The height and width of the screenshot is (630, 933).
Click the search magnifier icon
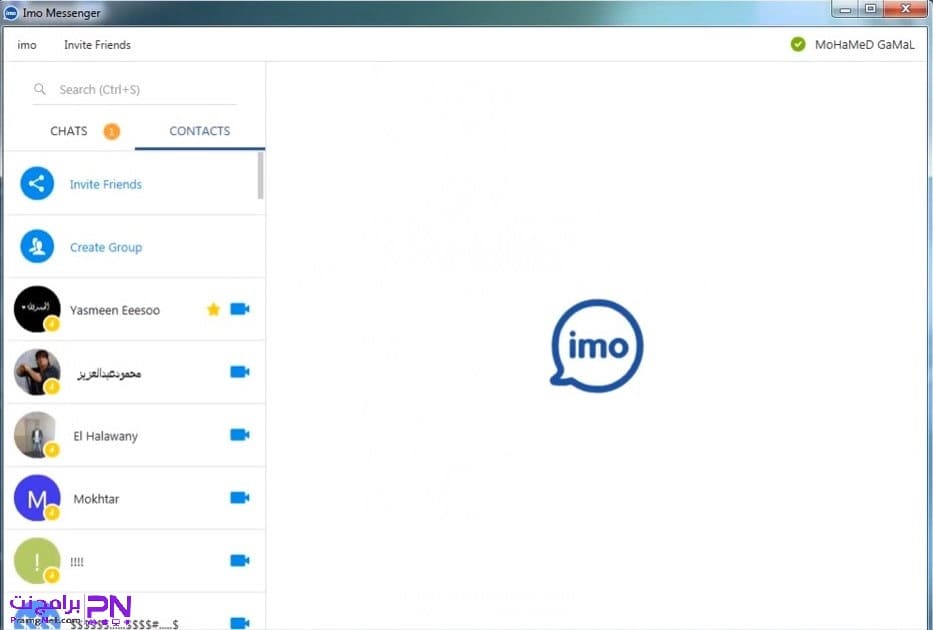tap(40, 89)
